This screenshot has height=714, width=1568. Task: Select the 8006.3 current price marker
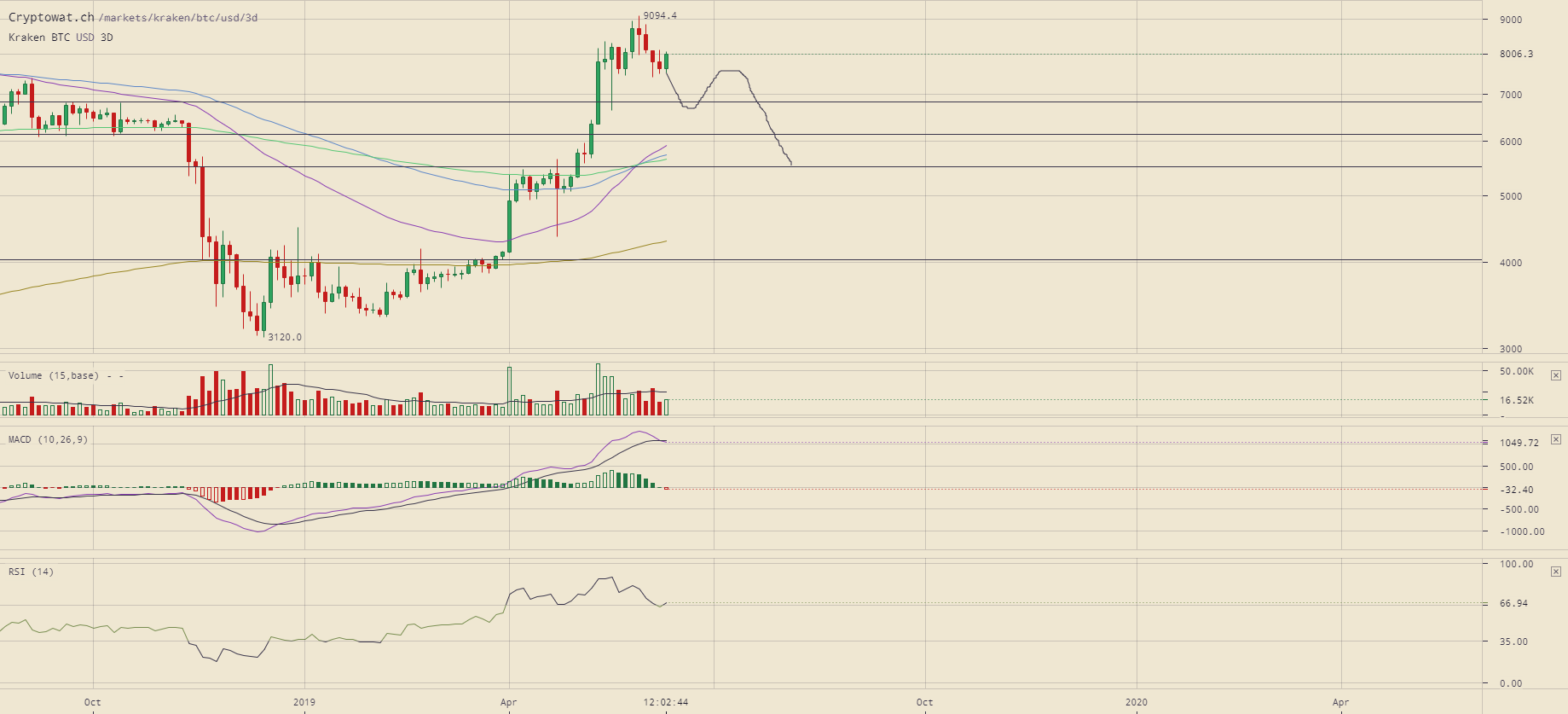1516,54
